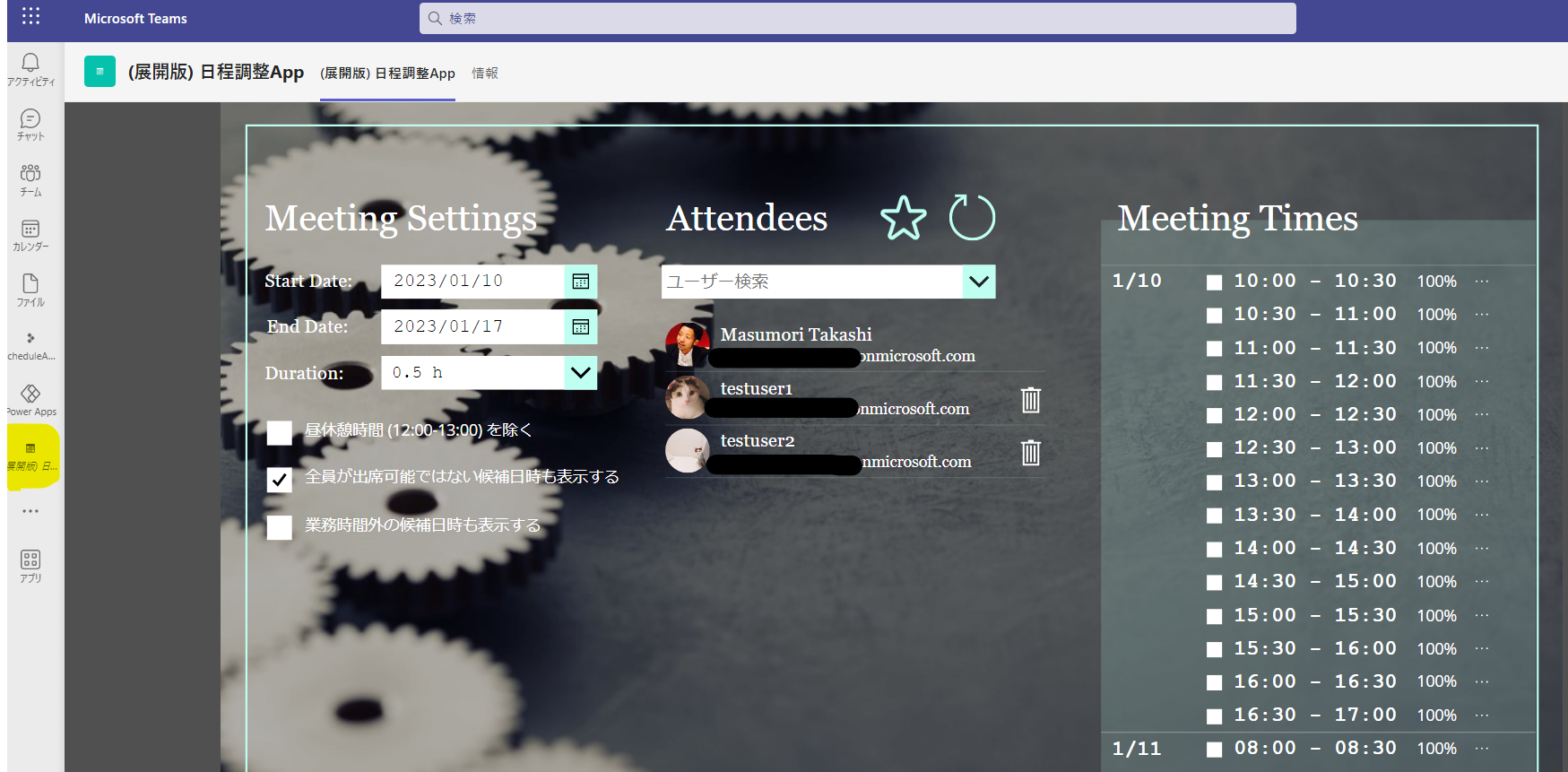Open Teams (チーム) in the sidebar
This screenshot has height=772, width=1568.
(x=30, y=179)
